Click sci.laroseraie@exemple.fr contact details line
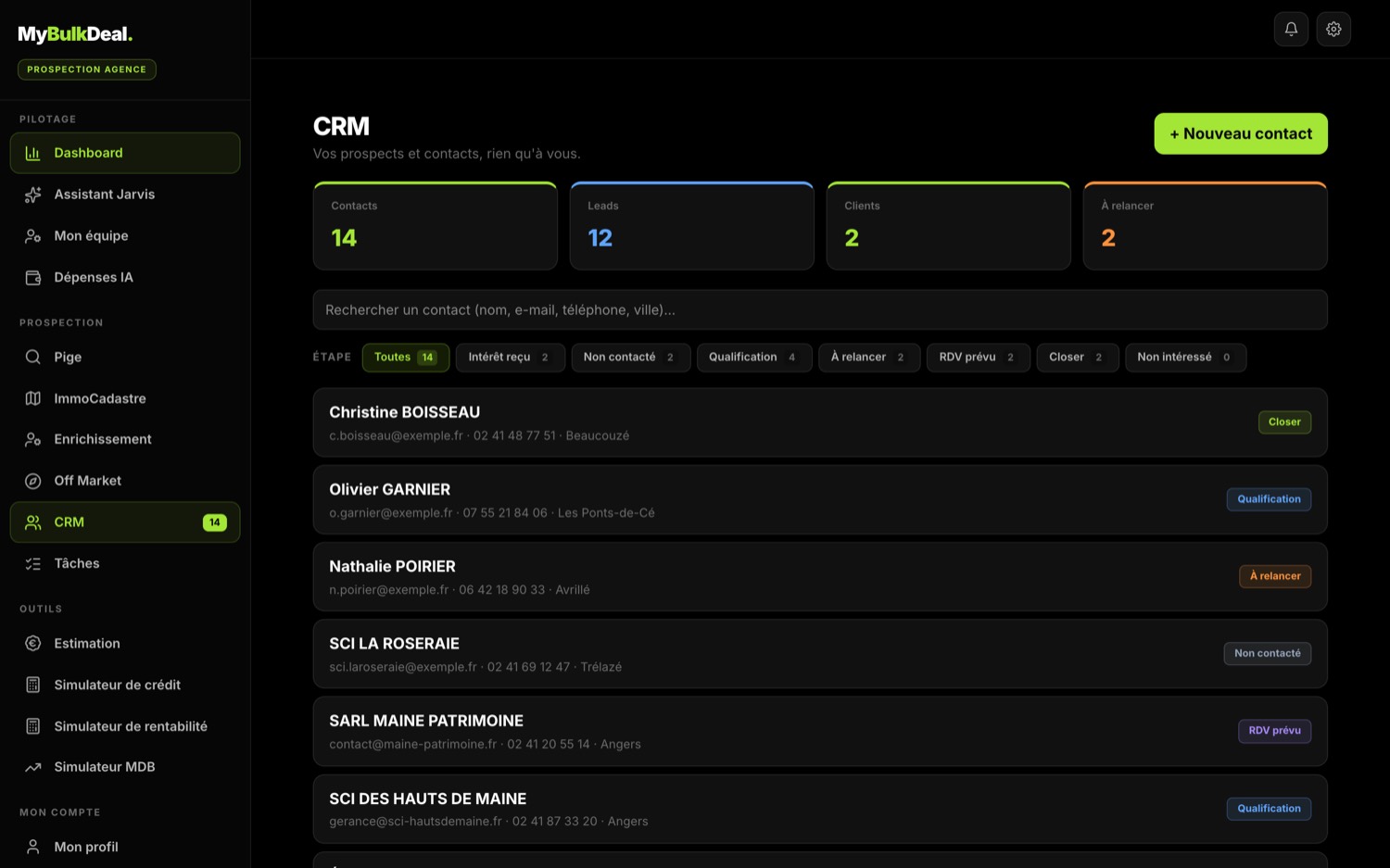Viewport: 1390px width, 868px height. (475, 667)
